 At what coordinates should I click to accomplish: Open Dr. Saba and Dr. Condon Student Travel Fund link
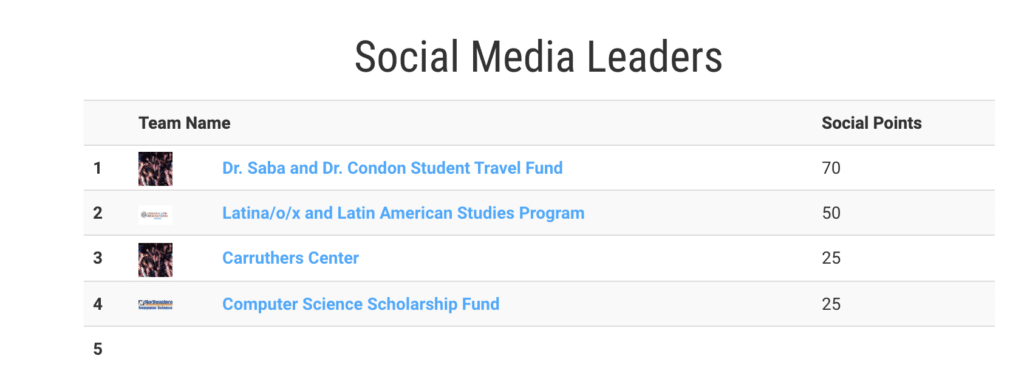tap(392, 169)
